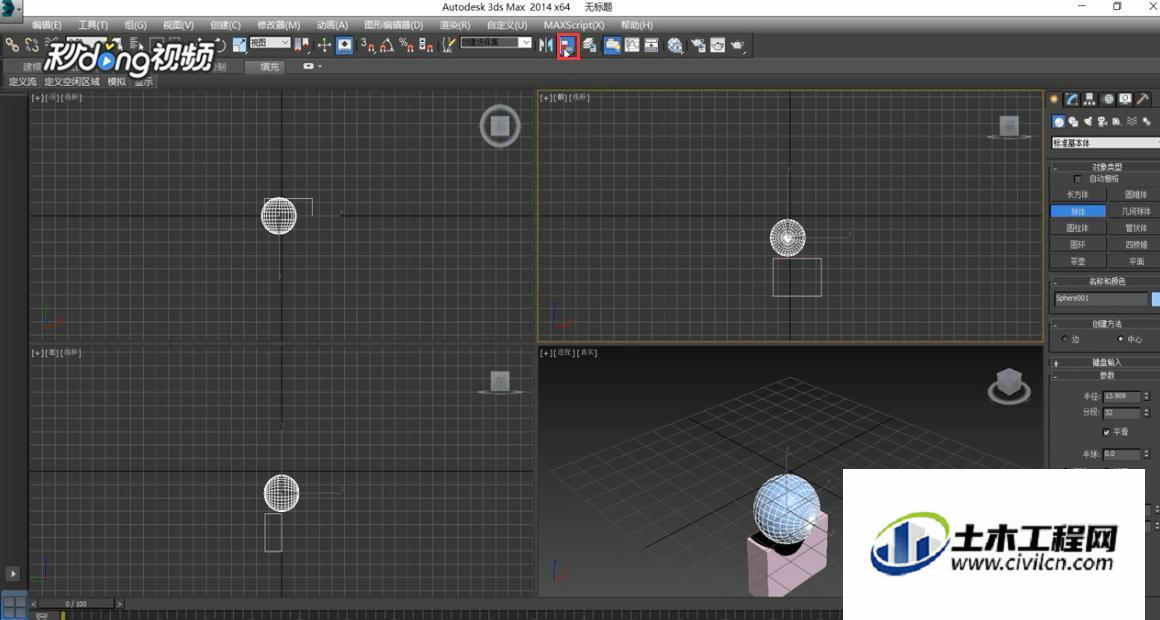Open the Material Editor icon
Screen dimensions: 1160x620
click(674, 45)
